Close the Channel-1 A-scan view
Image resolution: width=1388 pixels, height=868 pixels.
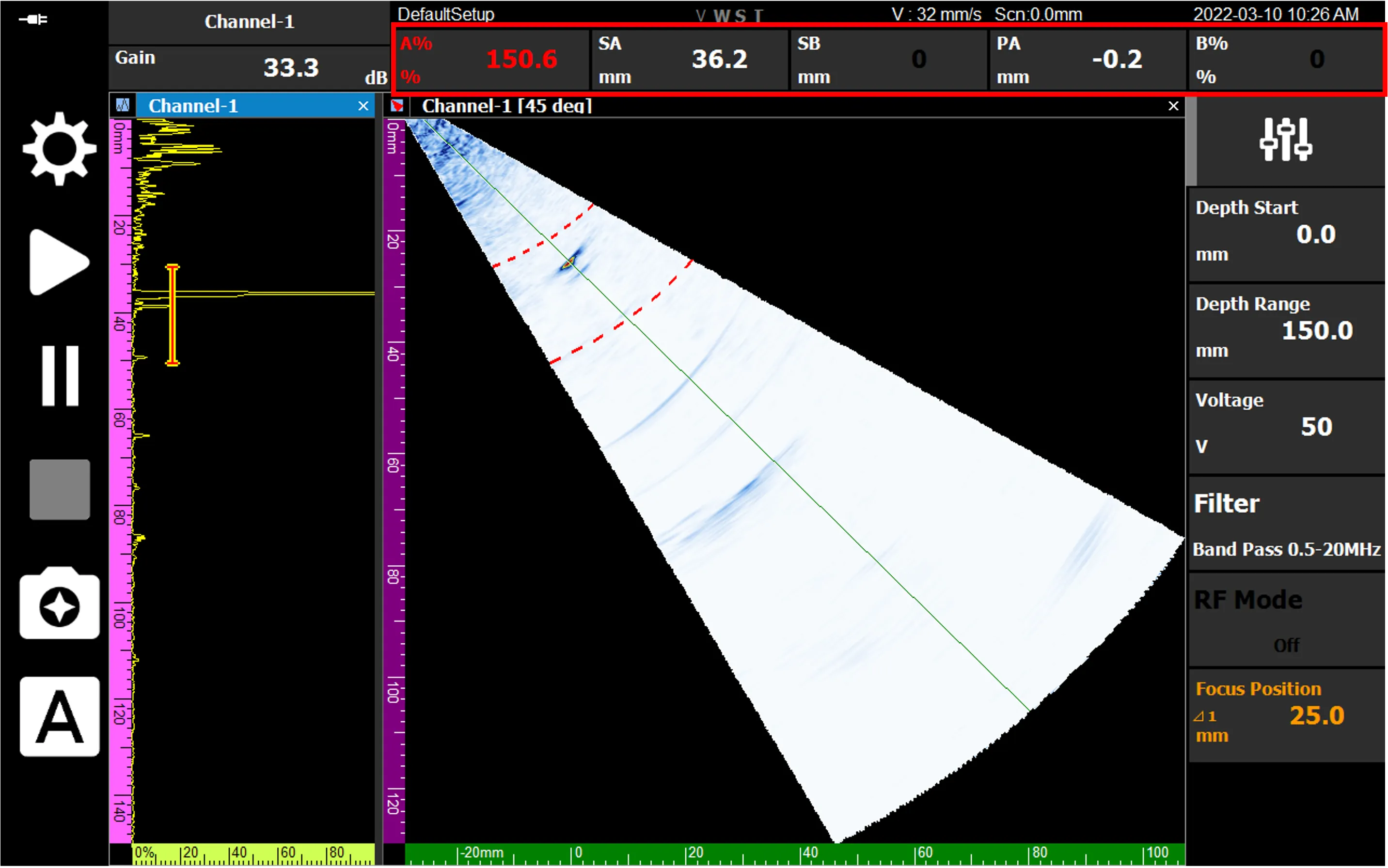[x=363, y=106]
